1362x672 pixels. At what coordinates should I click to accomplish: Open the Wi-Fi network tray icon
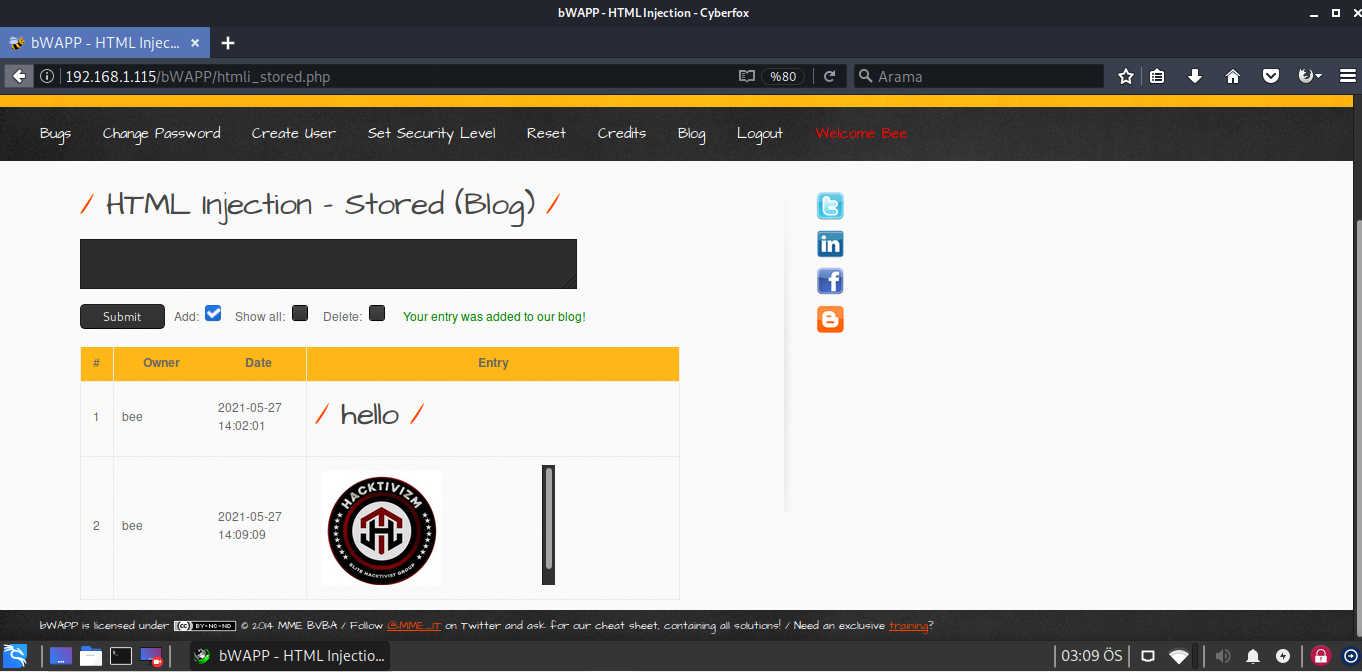1180,656
